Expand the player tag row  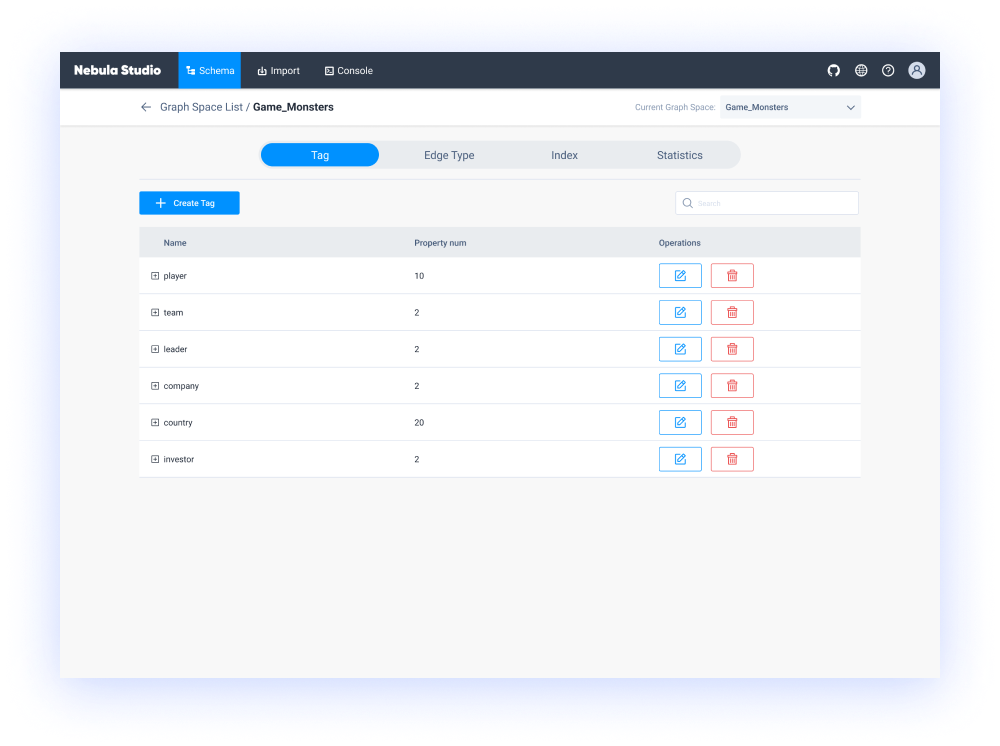coord(154,275)
